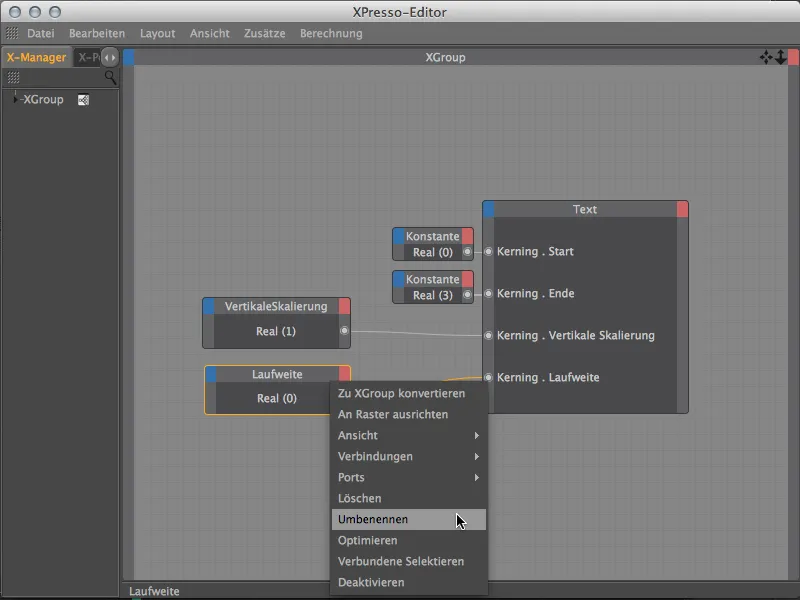Click blue corner of Konstante Real (0) node

coord(398,236)
